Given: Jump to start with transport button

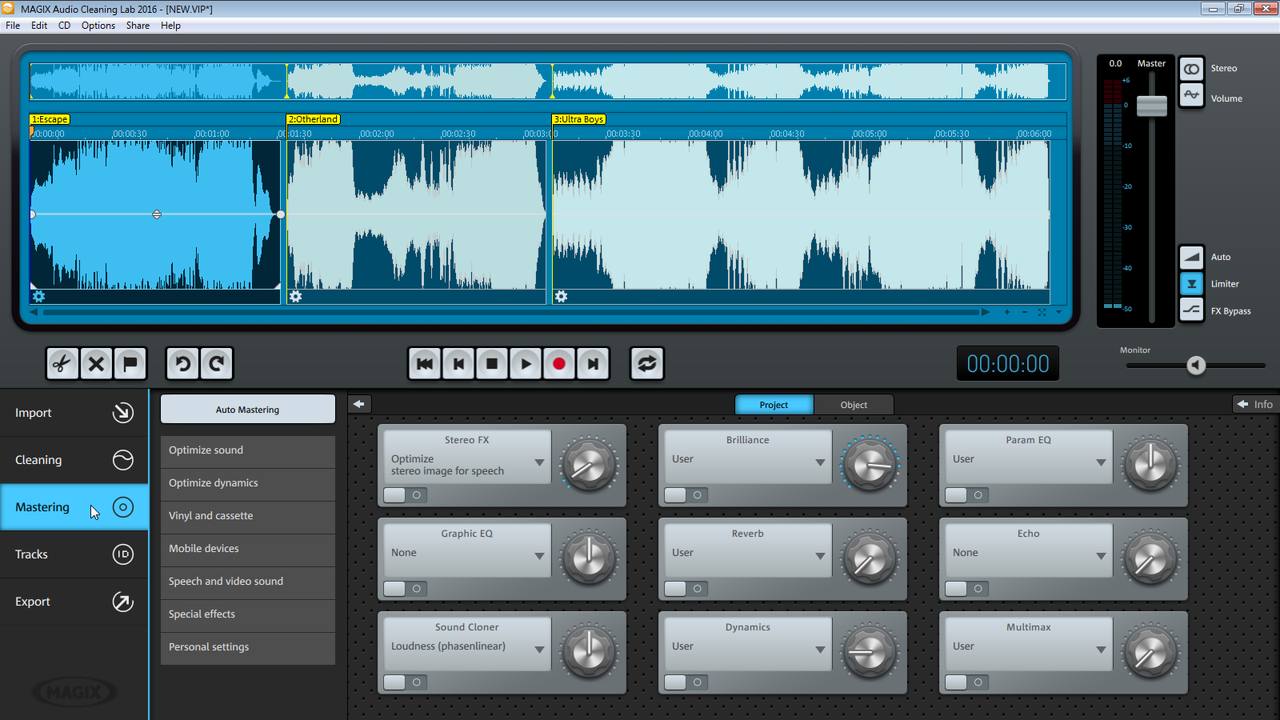Looking at the screenshot, I should [425, 364].
